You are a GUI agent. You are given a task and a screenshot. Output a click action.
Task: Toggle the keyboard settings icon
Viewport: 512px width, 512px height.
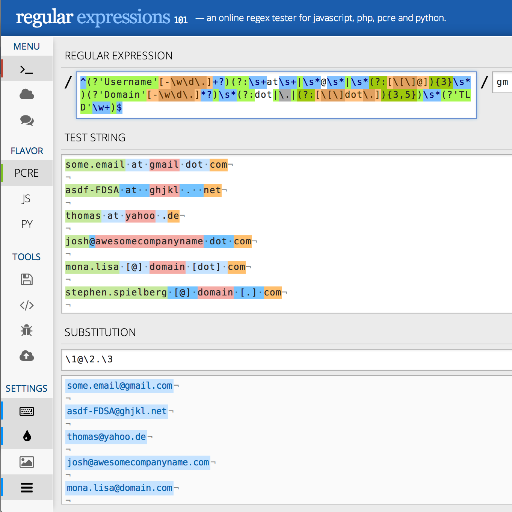coord(27,411)
